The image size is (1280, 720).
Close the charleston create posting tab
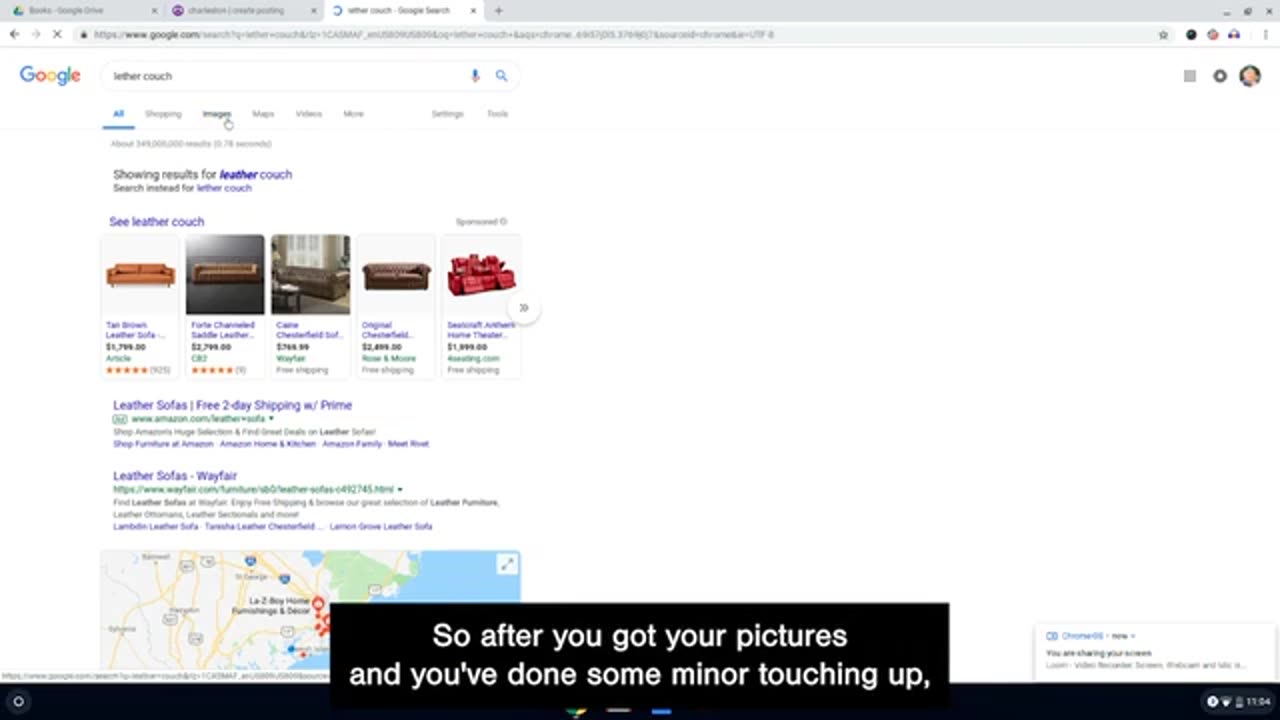(313, 10)
